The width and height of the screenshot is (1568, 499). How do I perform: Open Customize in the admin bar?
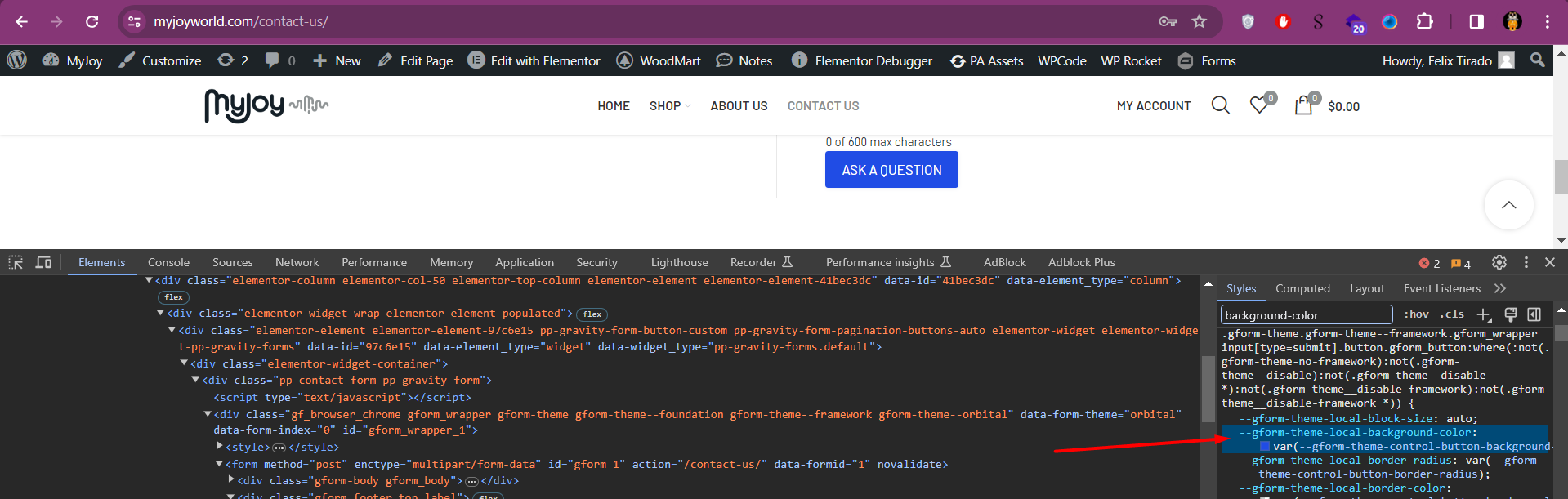(x=160, y=60)
